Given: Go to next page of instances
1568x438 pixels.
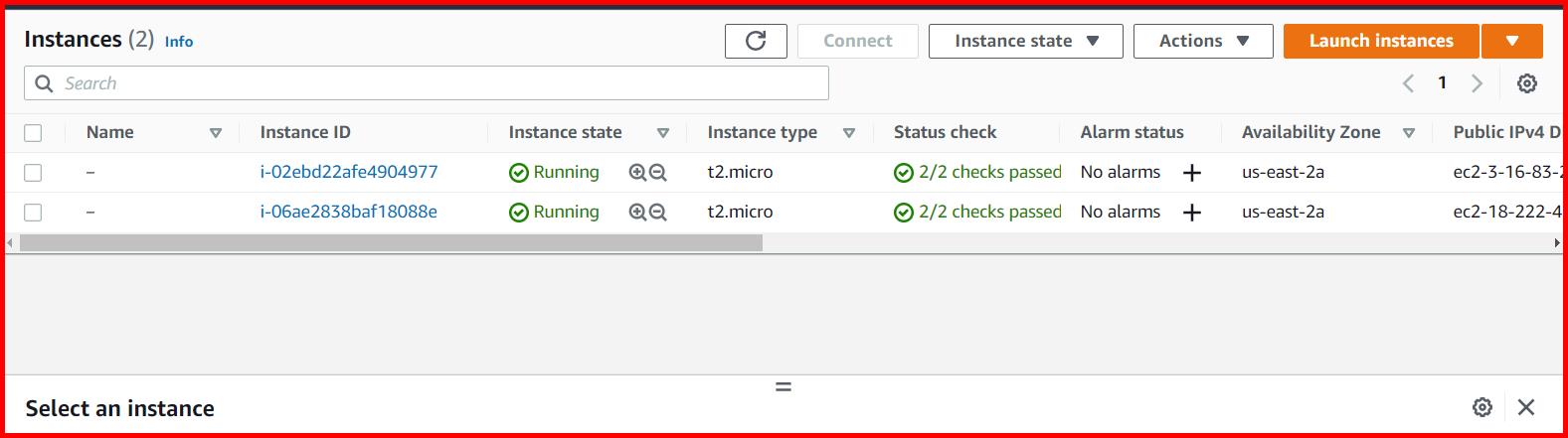Looking at the screenshot, I should tap(1477, 83).
